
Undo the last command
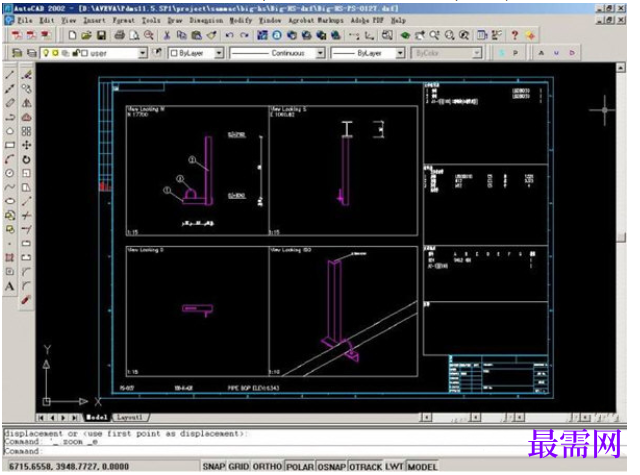(x=229, y=36)
